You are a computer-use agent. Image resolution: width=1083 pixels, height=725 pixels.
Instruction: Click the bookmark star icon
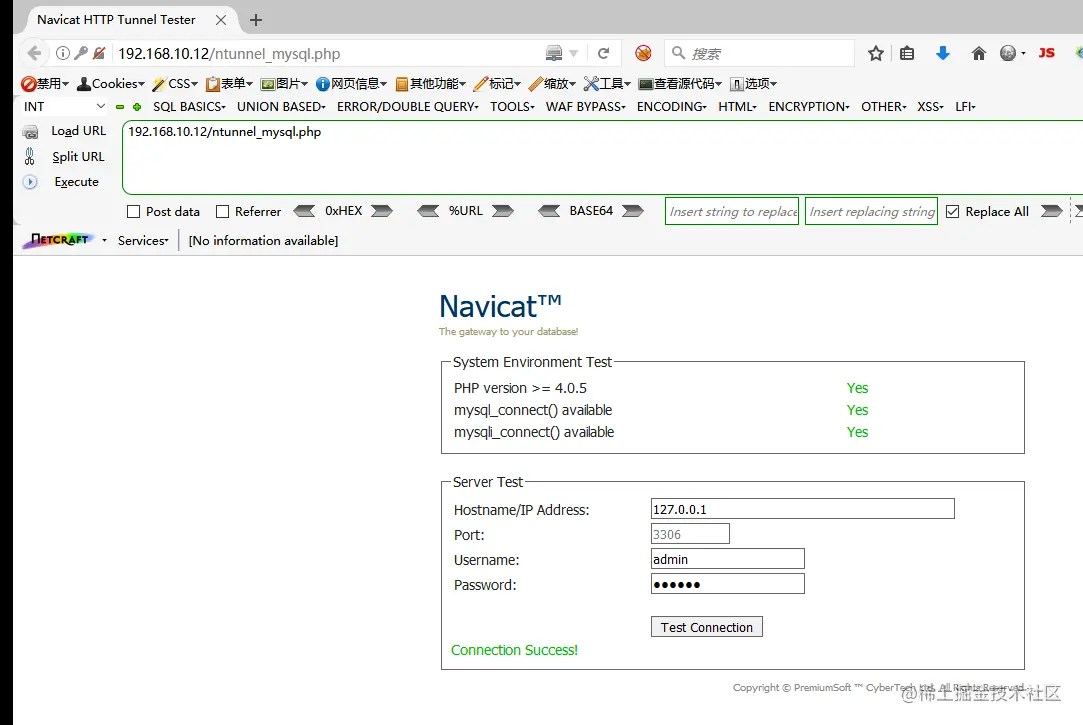(x=876, y=53)
